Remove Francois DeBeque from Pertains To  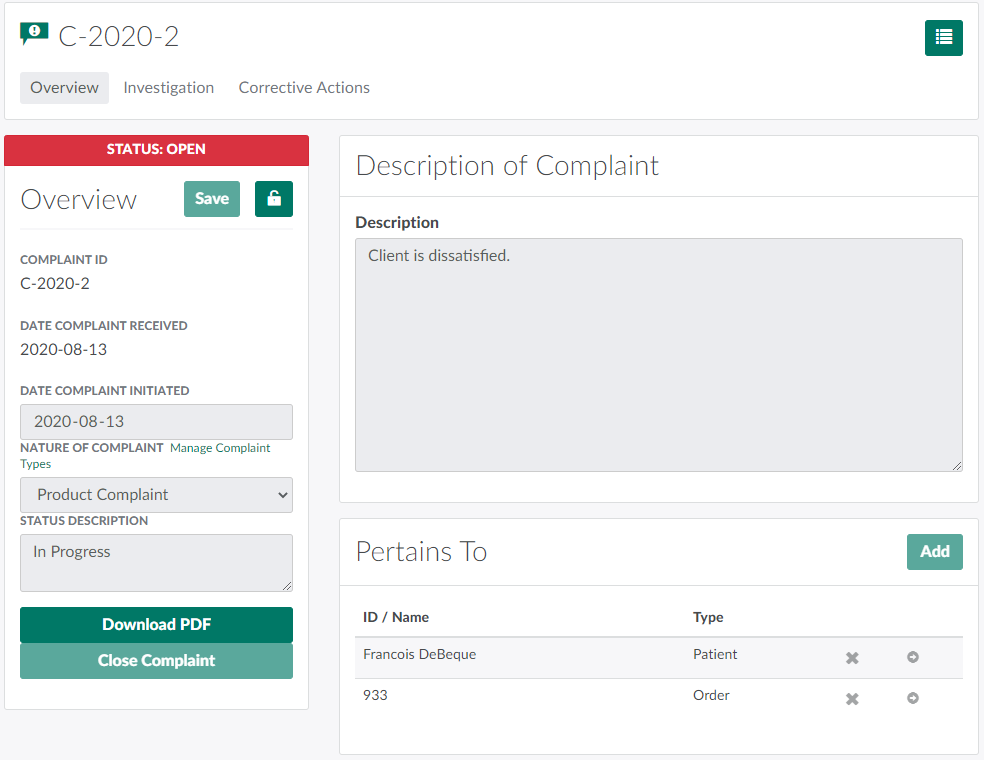[x=852, y=658]
